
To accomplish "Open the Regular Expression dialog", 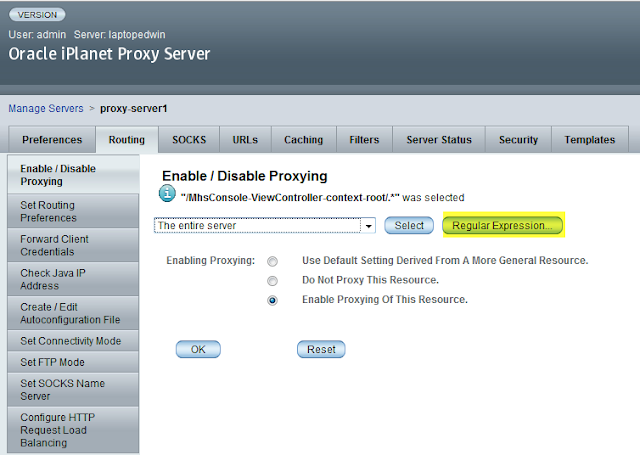I will click(x=502, y=226).
